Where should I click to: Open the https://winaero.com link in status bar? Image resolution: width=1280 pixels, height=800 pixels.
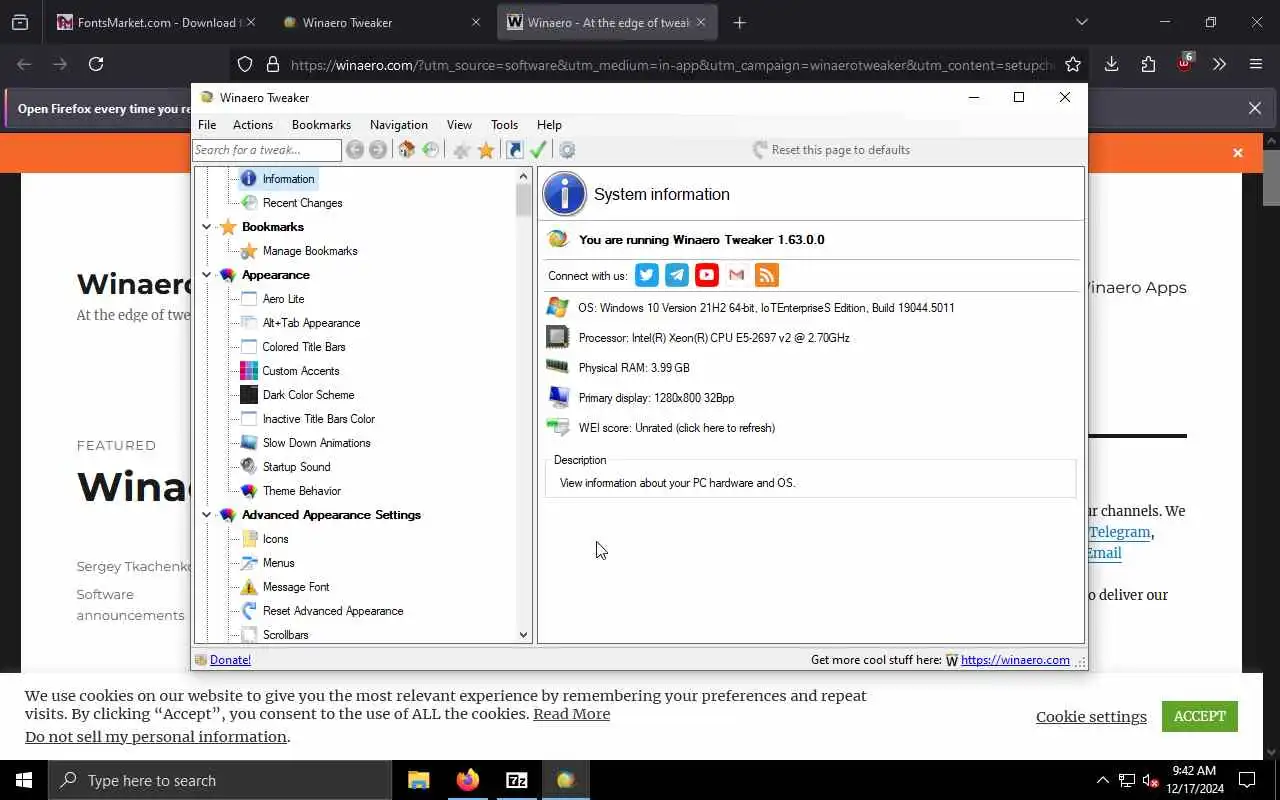(x=1015, y=660)
